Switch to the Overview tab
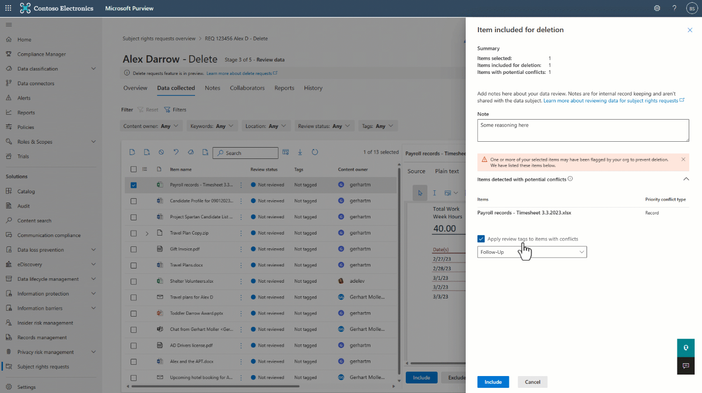 135,88
